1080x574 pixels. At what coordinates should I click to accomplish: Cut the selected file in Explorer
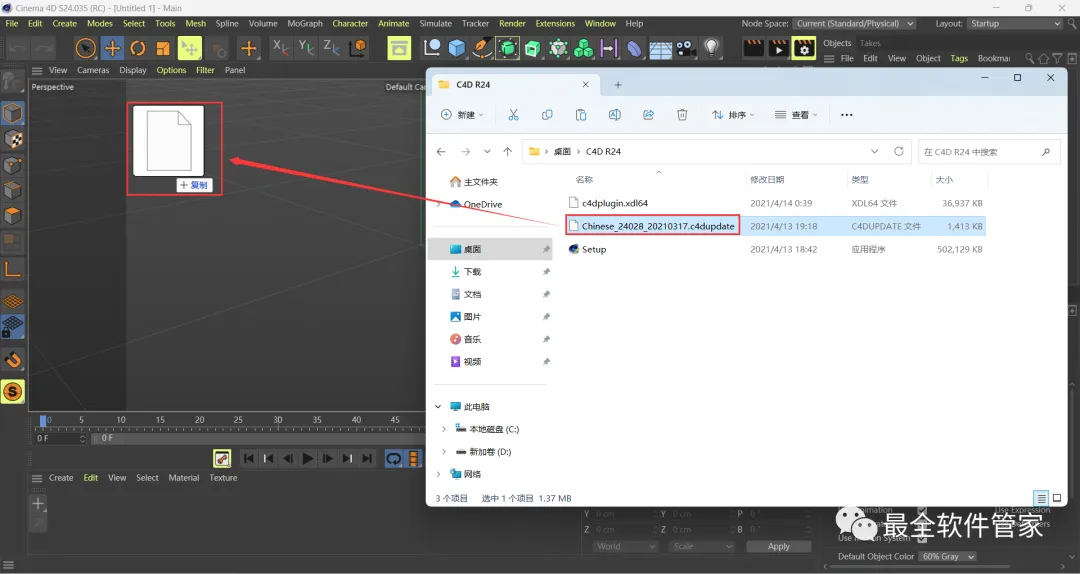(513, 115)
